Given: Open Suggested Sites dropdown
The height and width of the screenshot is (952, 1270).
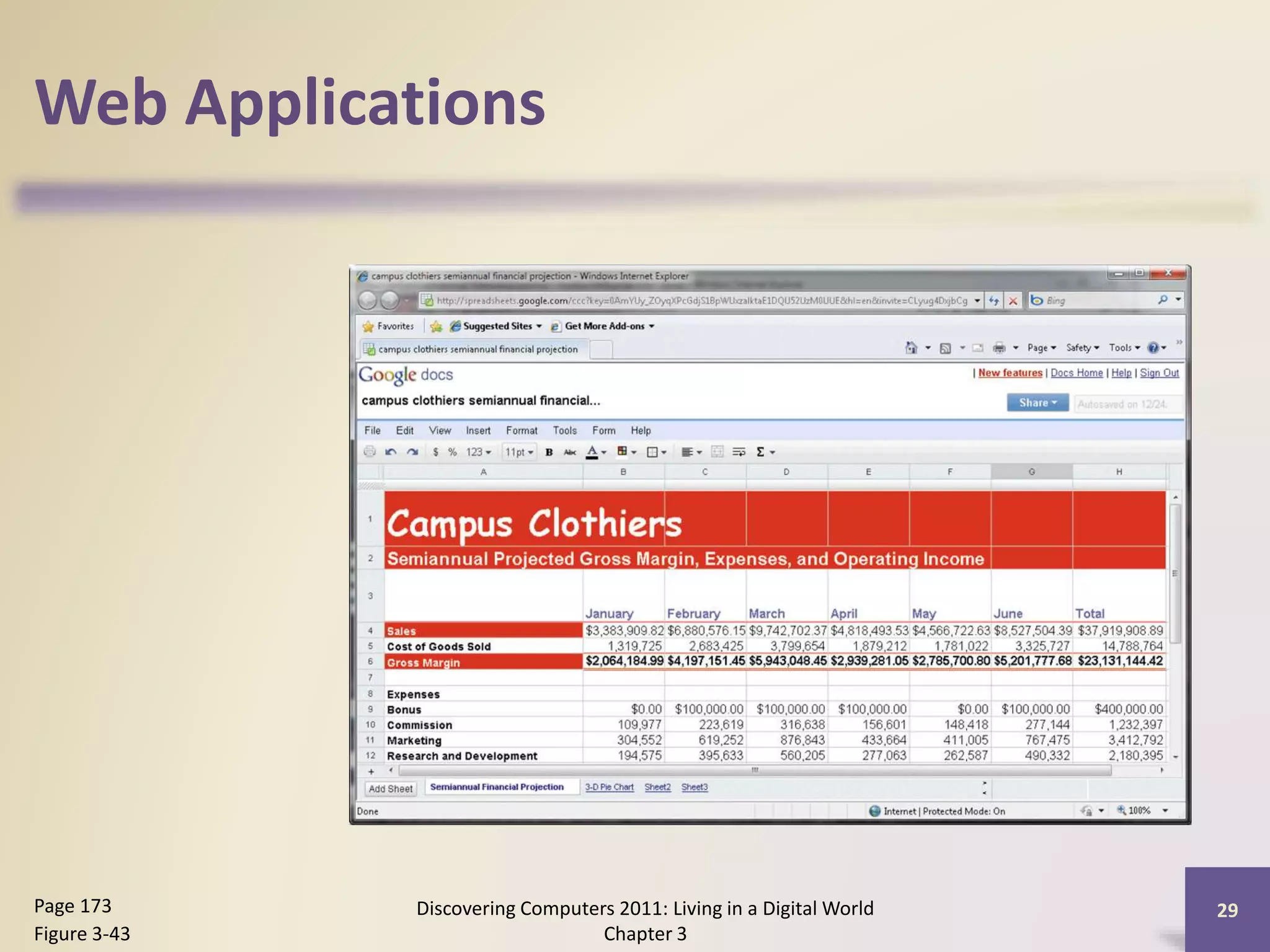Looking at the screenshot, I should [x=496, y=326].
